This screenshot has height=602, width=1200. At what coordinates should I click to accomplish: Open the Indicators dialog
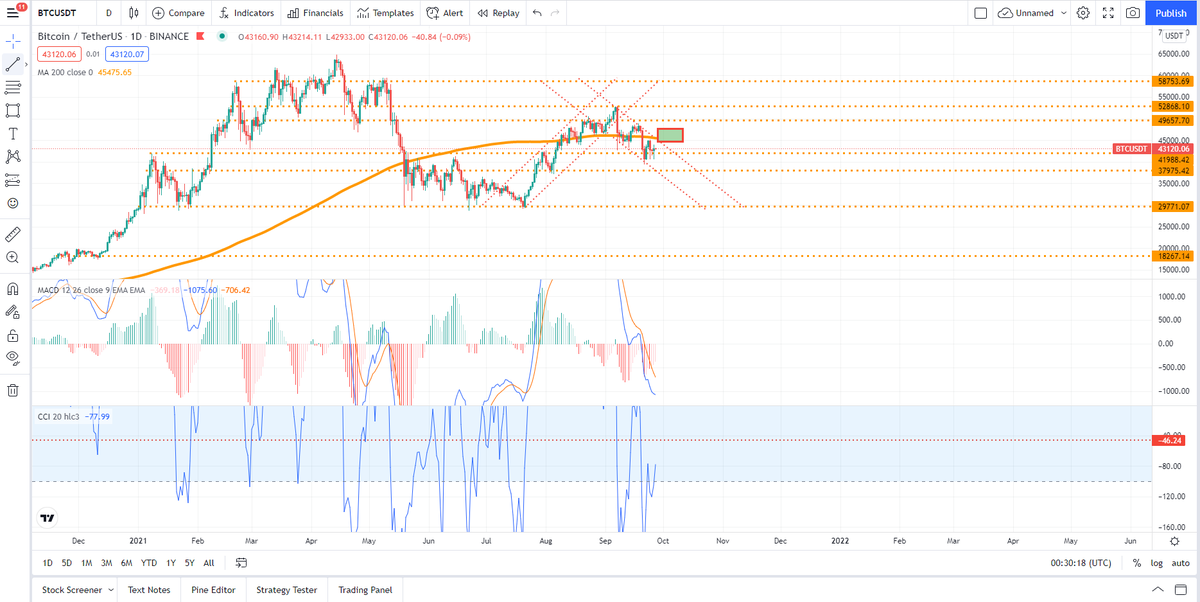click(x=246, y=13)
